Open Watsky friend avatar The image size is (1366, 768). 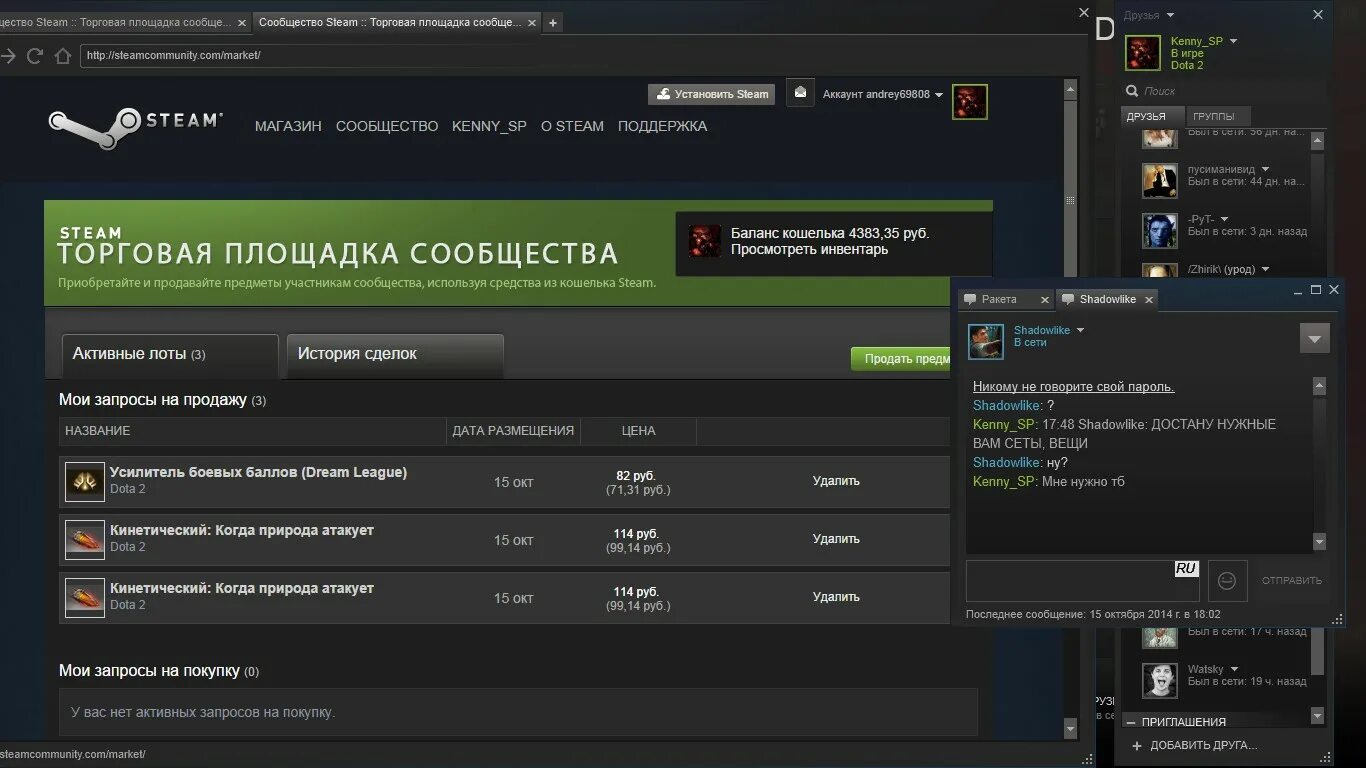1160,680
